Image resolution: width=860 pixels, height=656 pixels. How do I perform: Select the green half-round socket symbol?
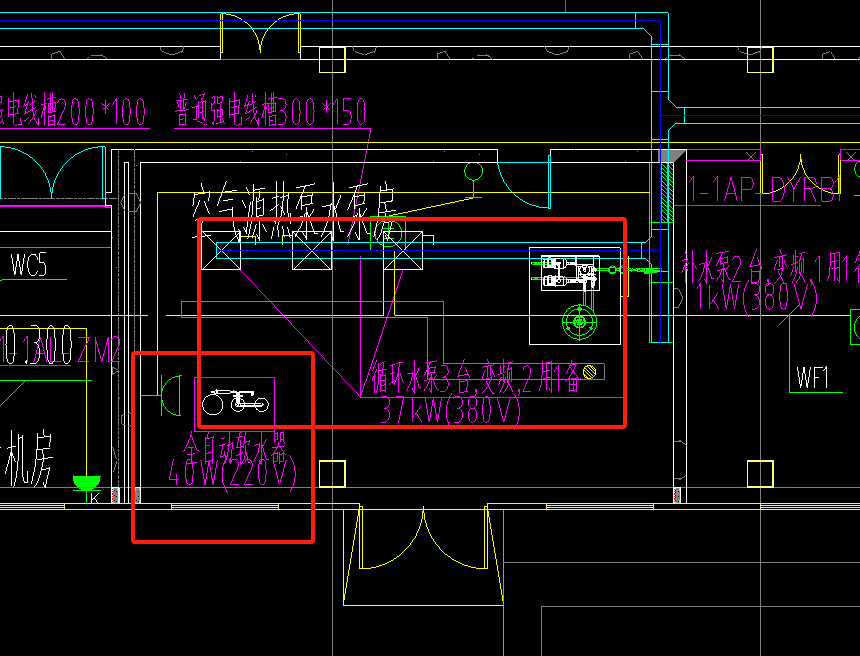[x=171, y=395]
